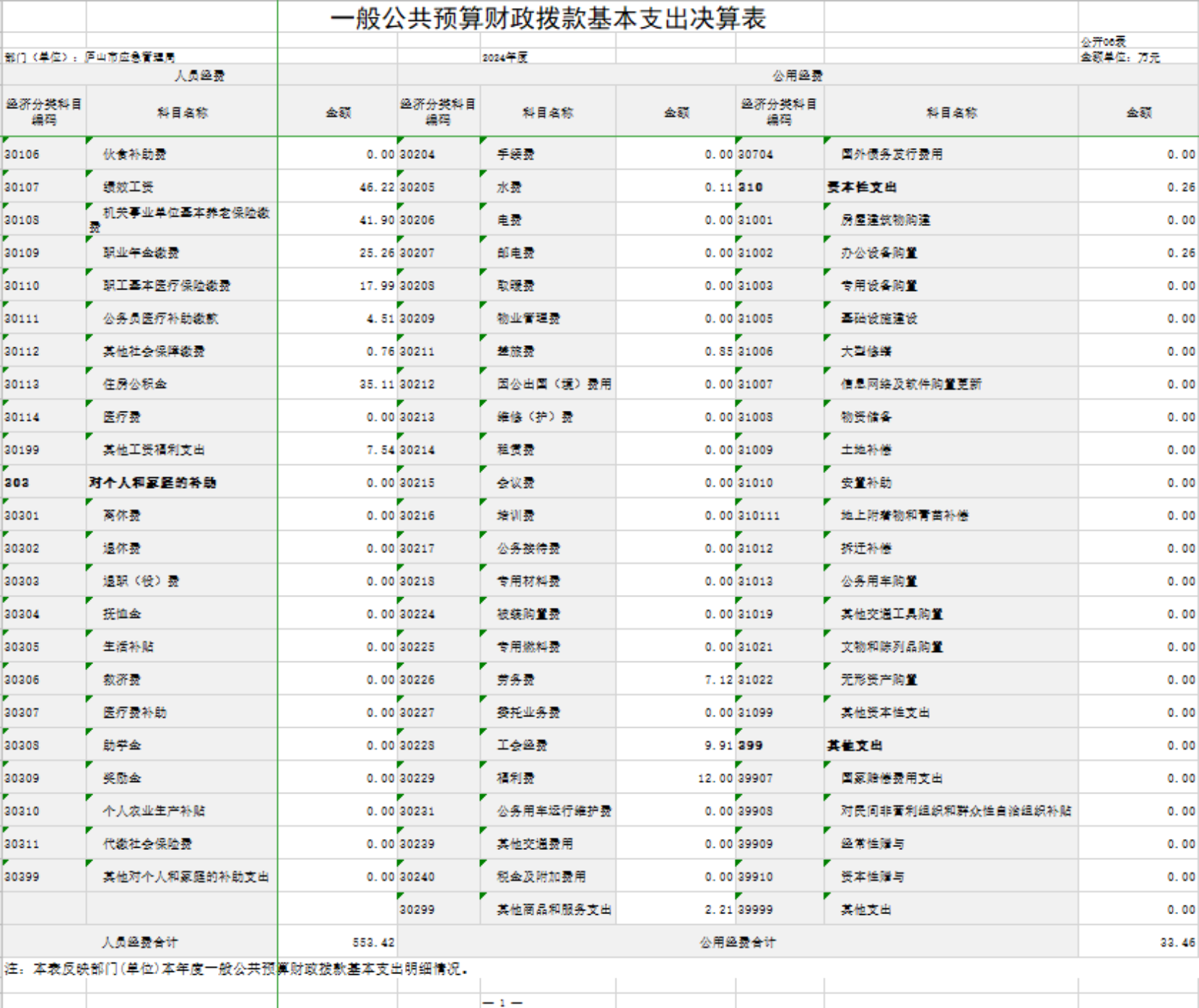Select the bold 对个人和家庭的补助 row label
The height and width of the screenshot is (1008, 1199).
coord(152,482)
